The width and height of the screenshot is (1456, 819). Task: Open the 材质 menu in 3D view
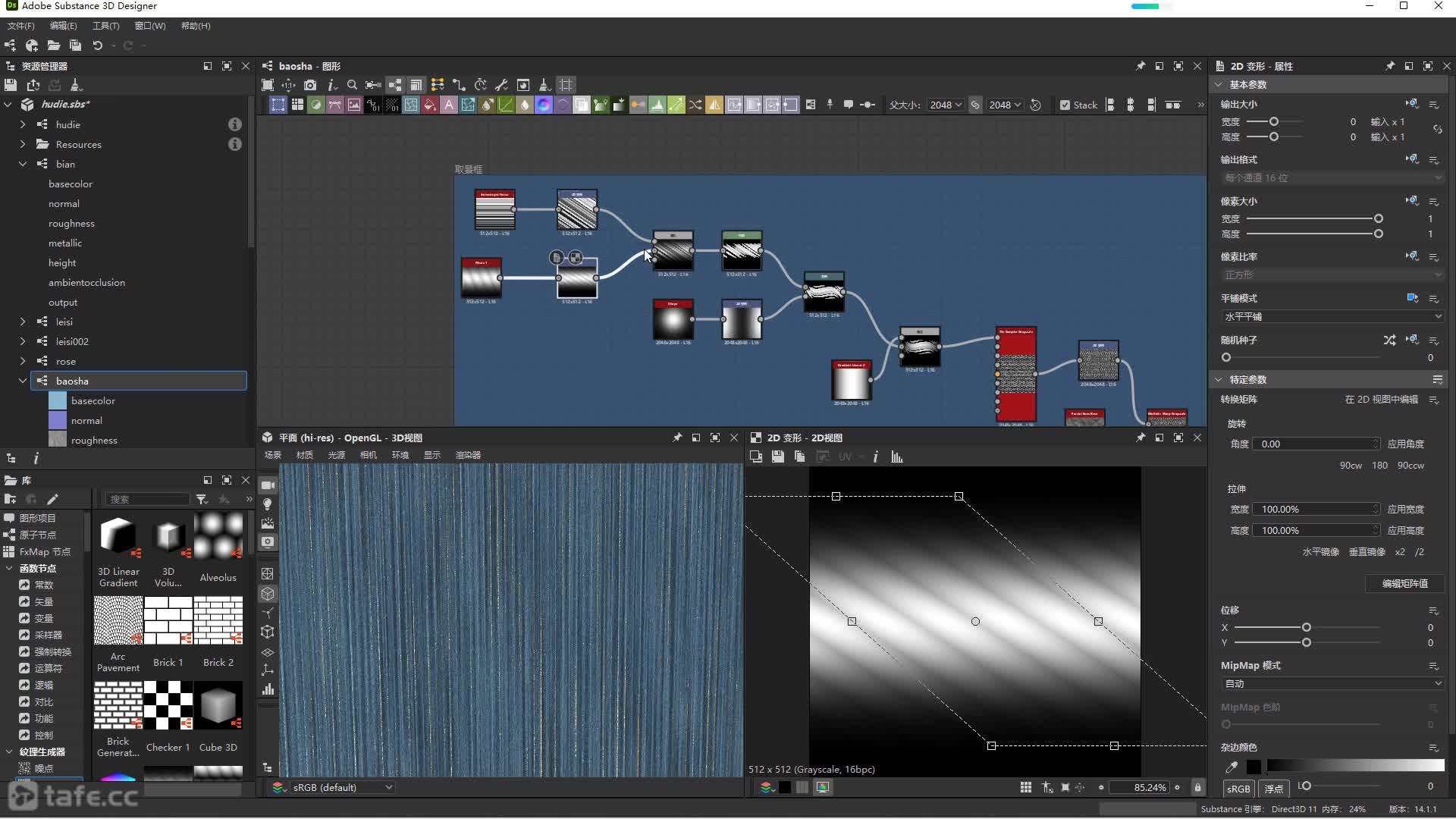[x=305, y=455]
